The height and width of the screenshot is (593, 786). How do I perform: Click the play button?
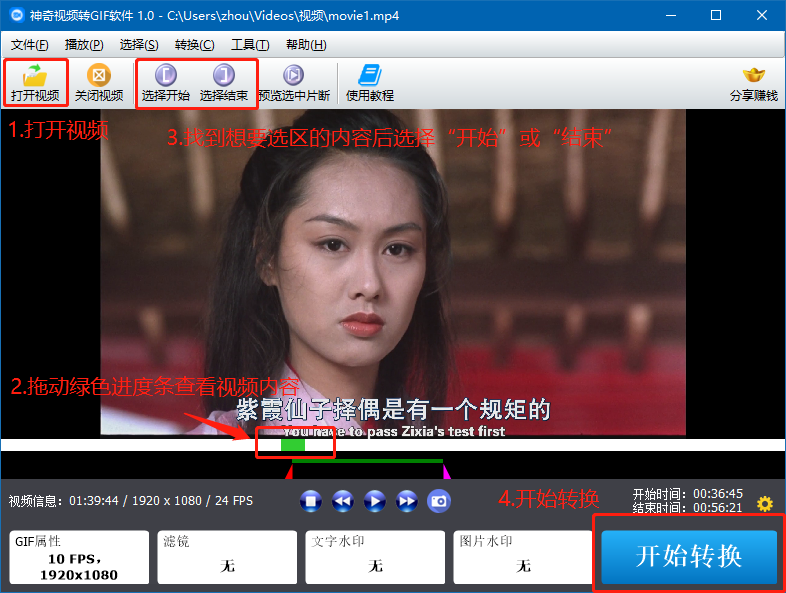tap(375, 501)
